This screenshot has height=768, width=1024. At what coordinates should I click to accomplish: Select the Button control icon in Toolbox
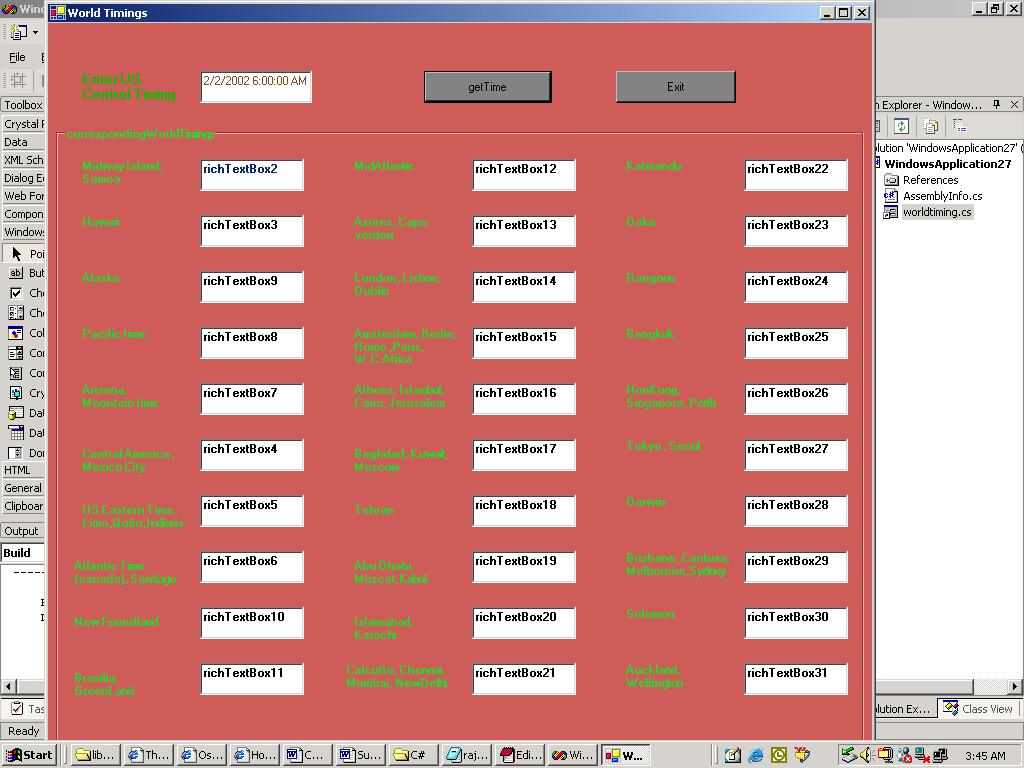[16, 273]
